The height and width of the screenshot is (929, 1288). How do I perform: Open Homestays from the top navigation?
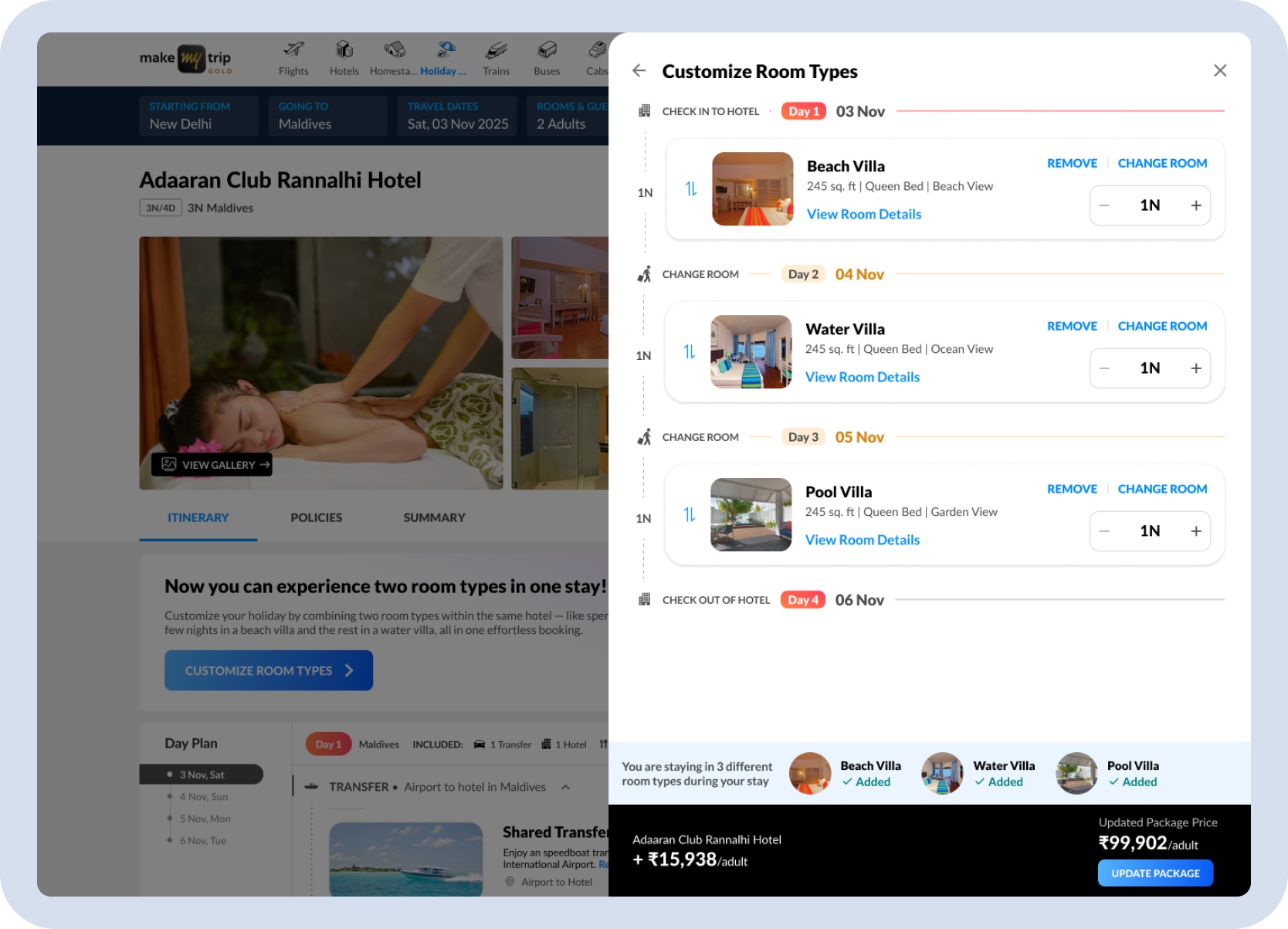pos(394,59)
